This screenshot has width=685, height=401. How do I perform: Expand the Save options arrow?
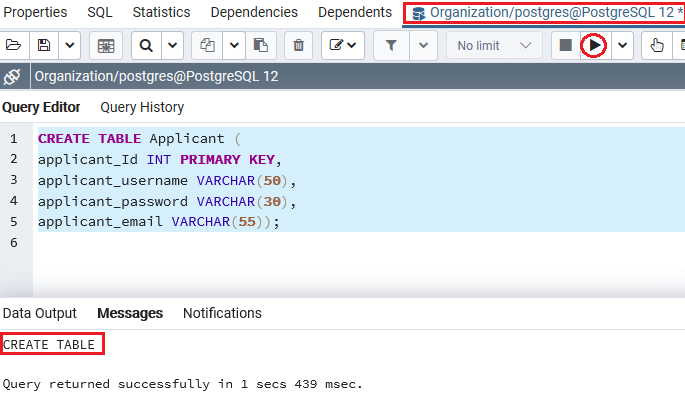coord(69,45)
